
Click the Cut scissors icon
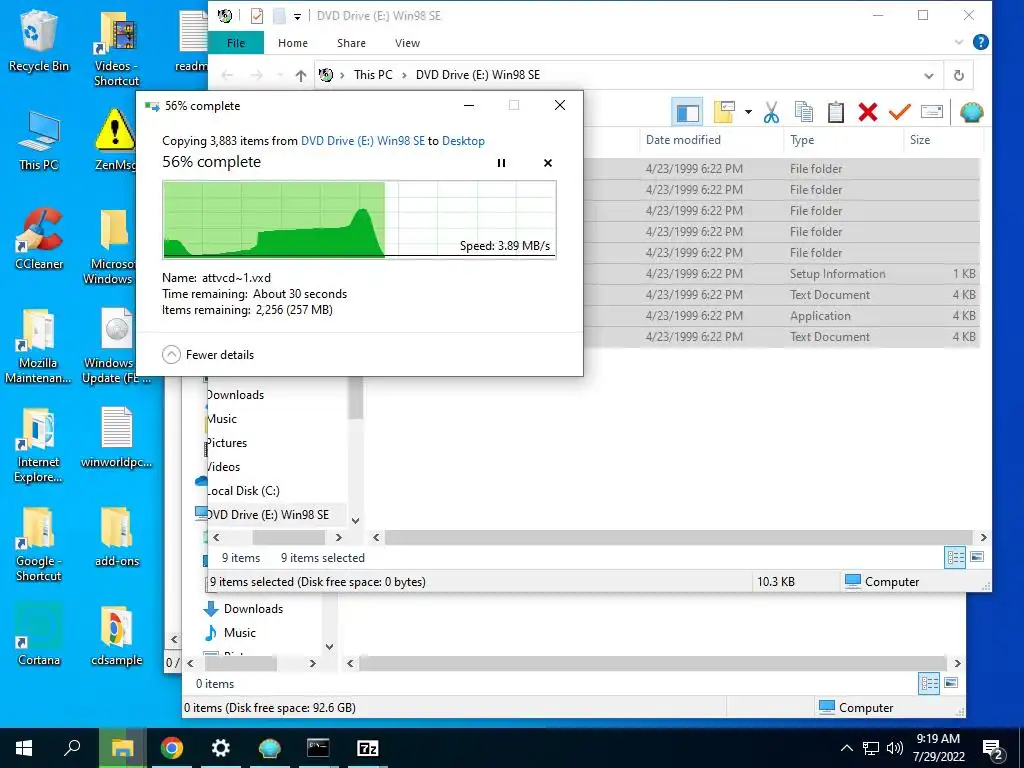coord(771,112)
